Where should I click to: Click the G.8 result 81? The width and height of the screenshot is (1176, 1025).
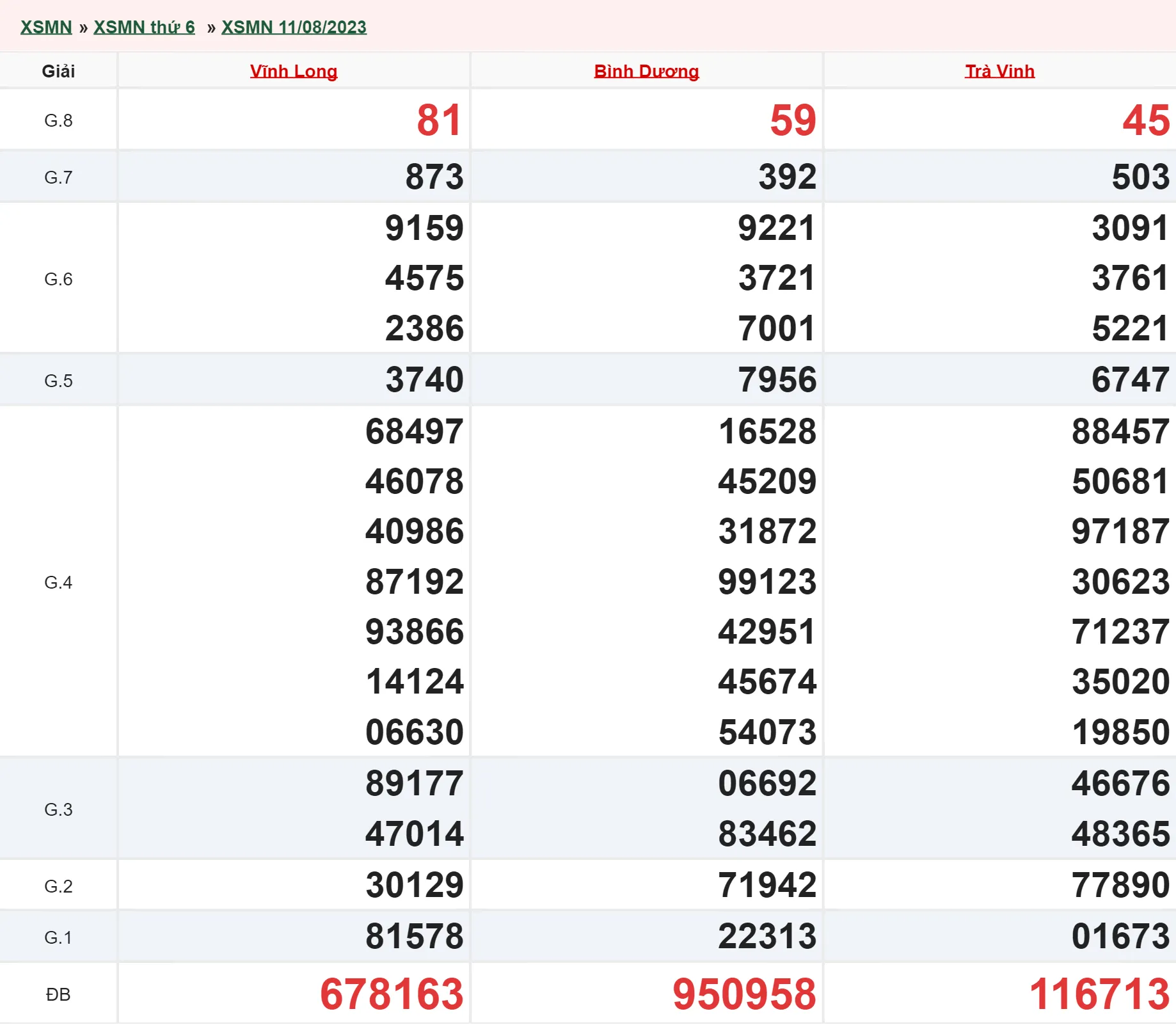[439, 120]
